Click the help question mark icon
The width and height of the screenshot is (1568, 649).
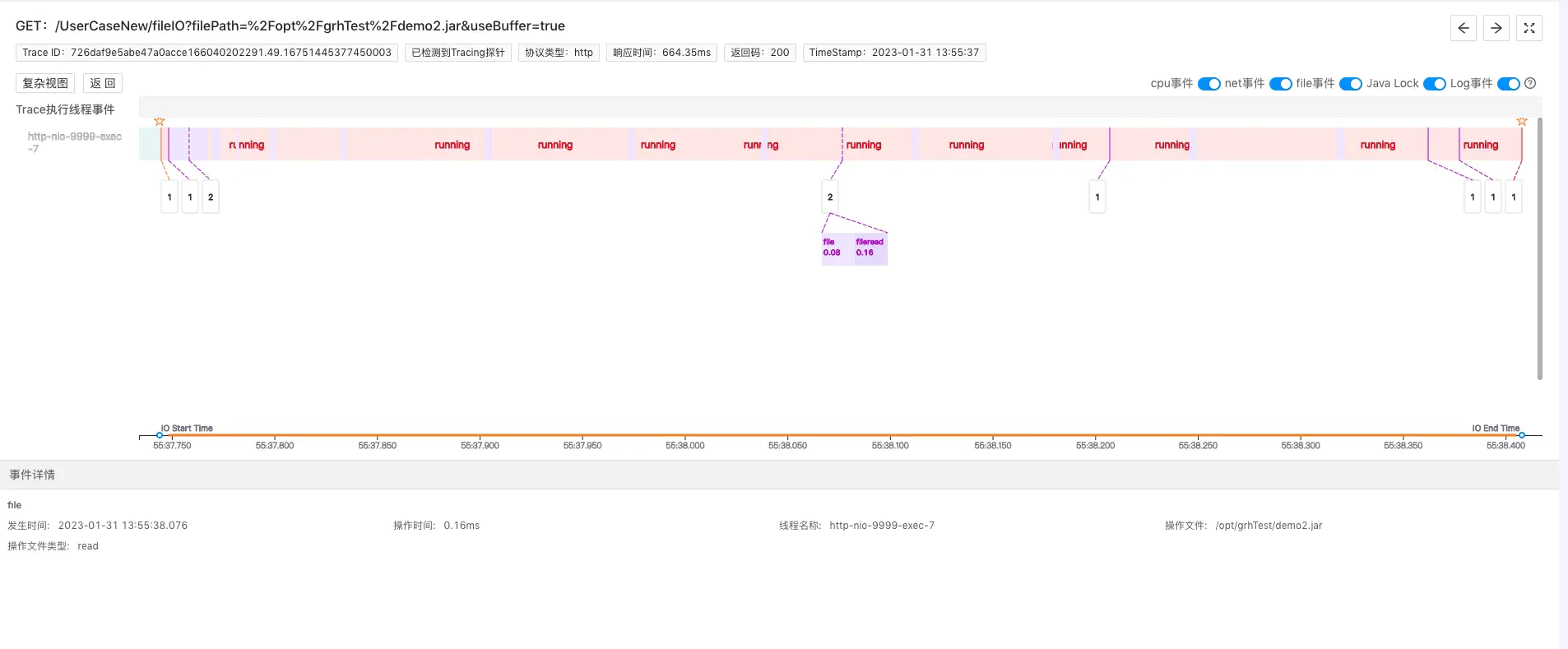pos(1530,83)
